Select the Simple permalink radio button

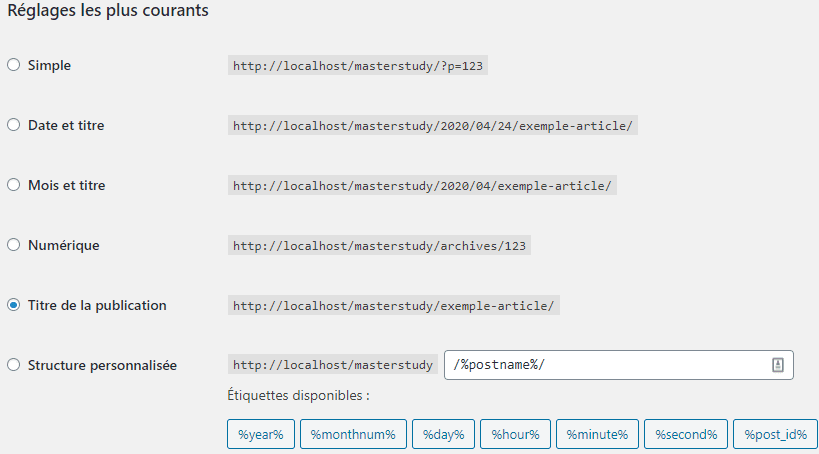[14, 65]
